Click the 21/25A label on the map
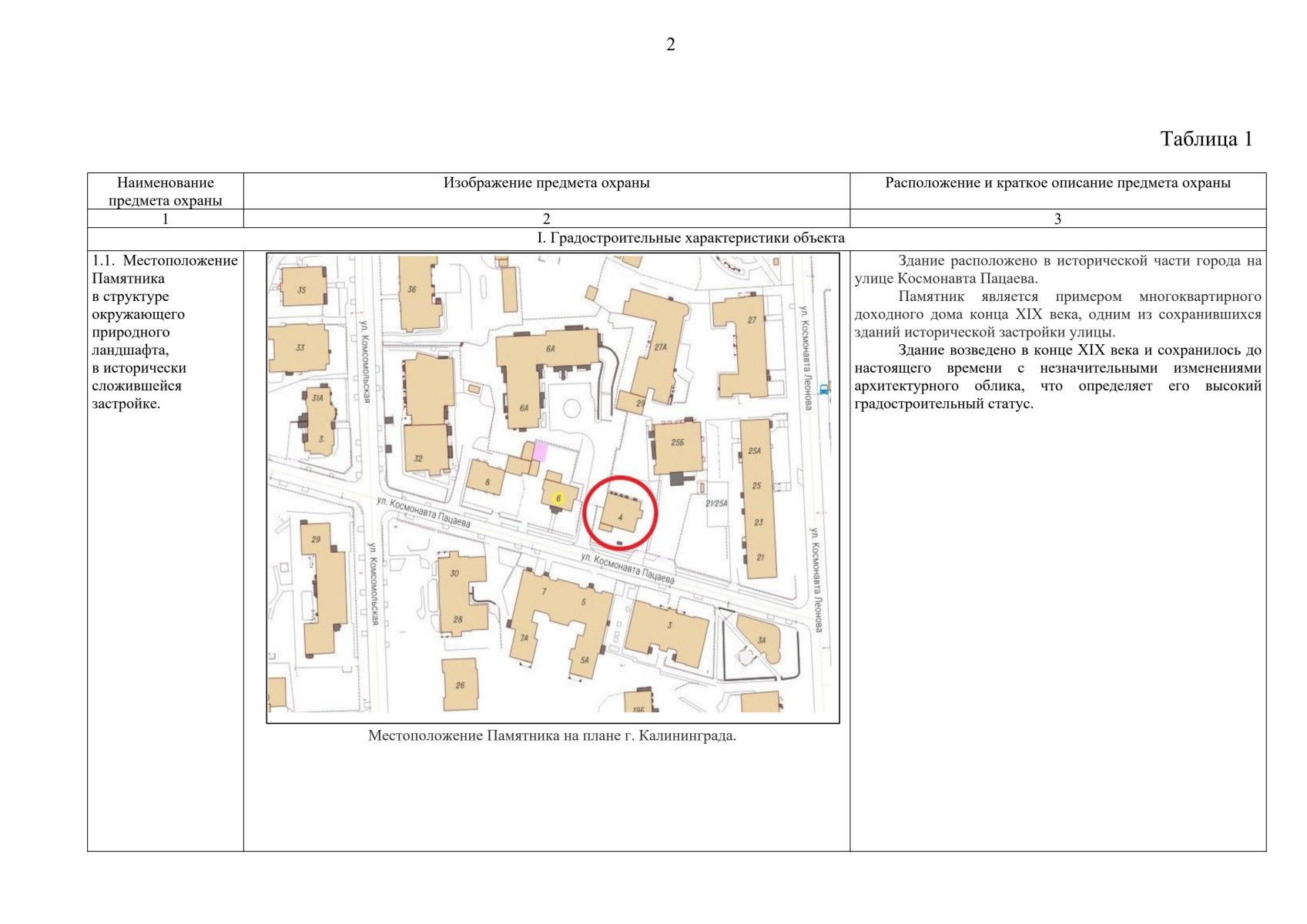Image resolution: width=1307 pixels, height=924 pixels. 716,504
